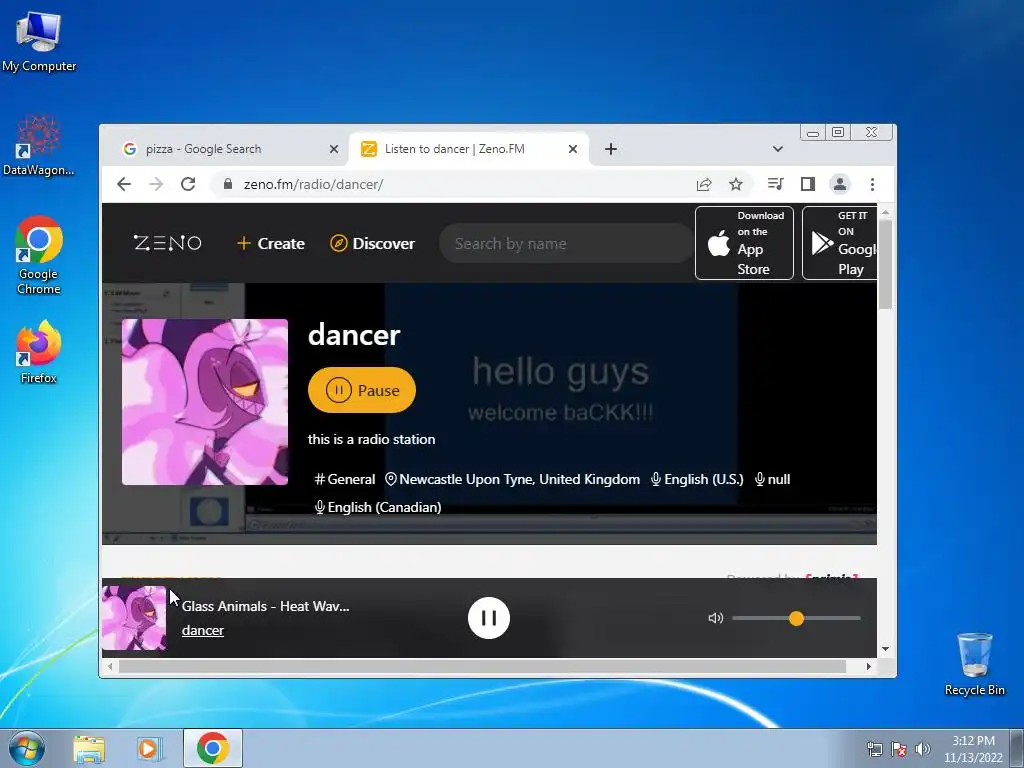
Task: Click the Action Center flag tray icon
Action: tap(899, 749)
